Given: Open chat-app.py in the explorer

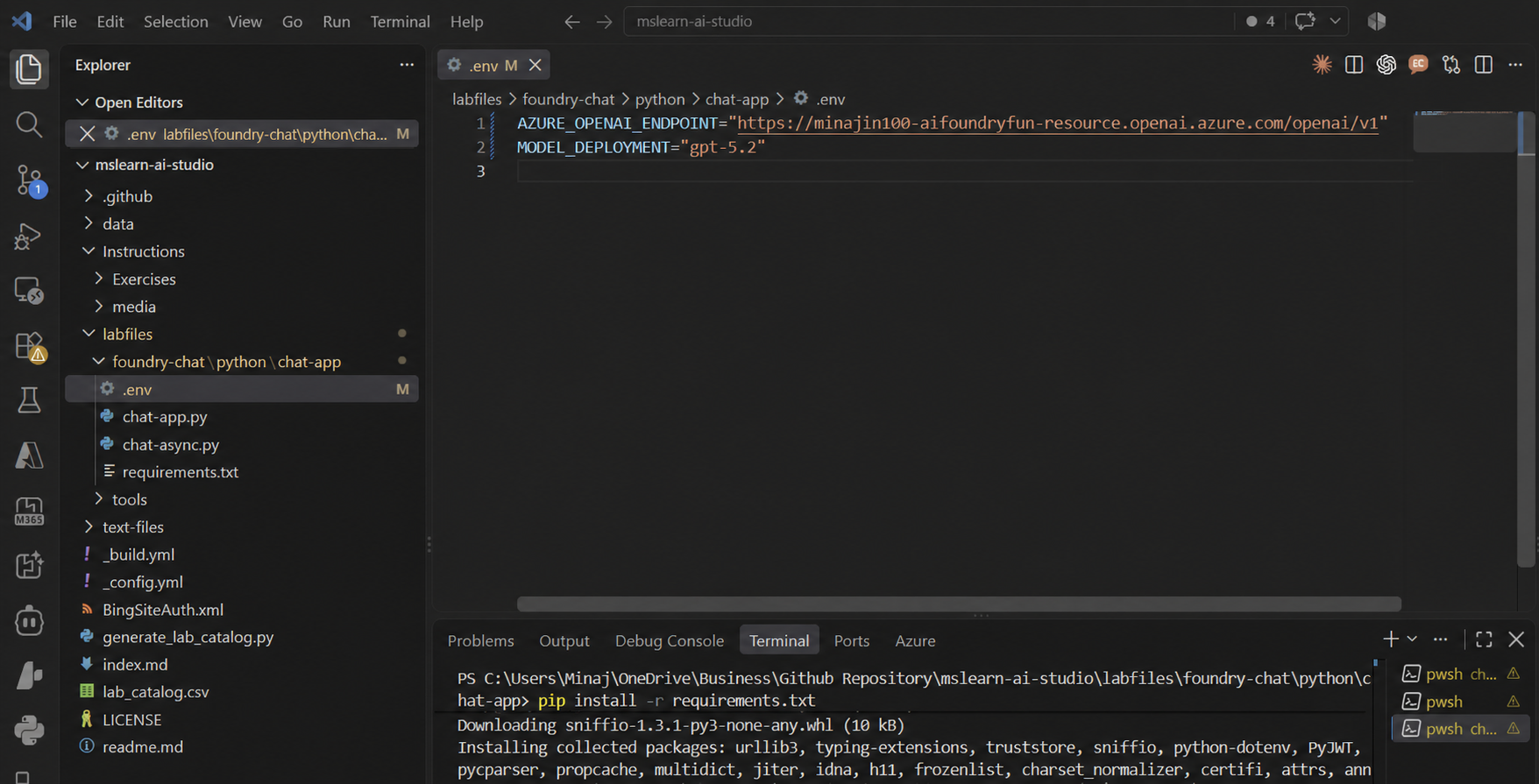Looking at the screenshot, I should pyautogui.click(x=165, y=417).
